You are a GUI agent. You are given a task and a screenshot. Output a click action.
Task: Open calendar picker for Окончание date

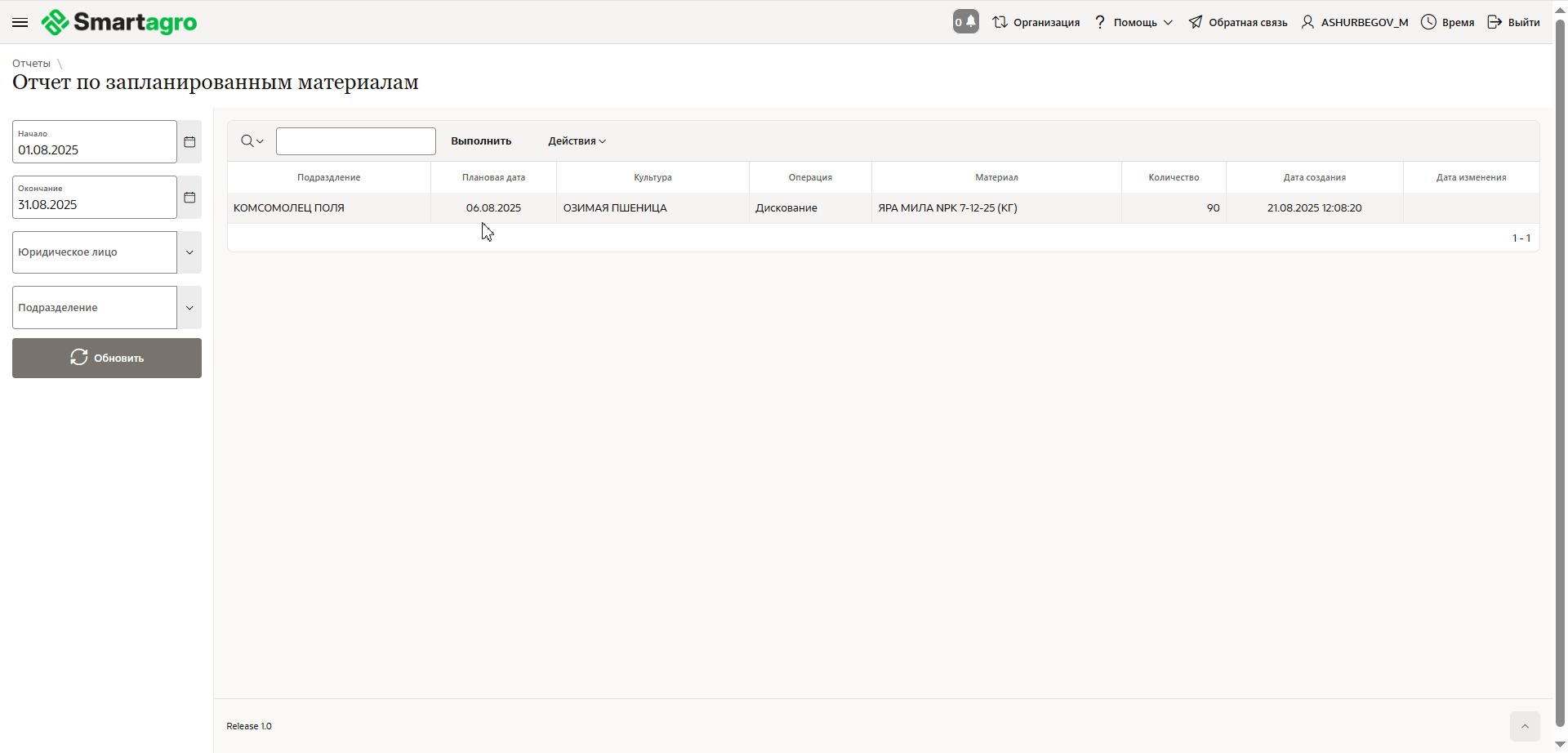tap(189, 198)
